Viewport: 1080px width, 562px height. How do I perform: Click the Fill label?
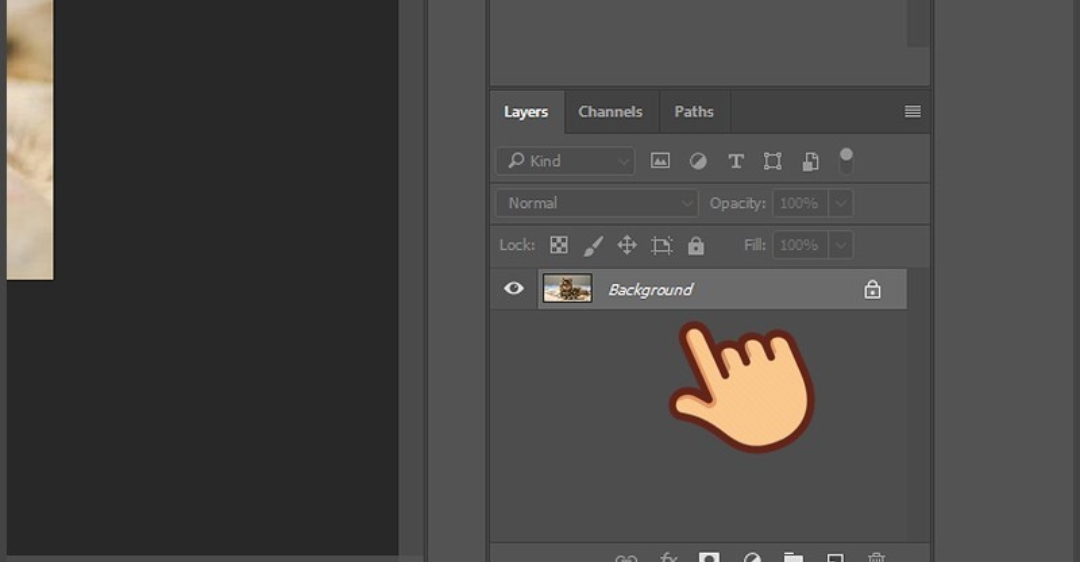pyautogui.click(x=755, y=245)
